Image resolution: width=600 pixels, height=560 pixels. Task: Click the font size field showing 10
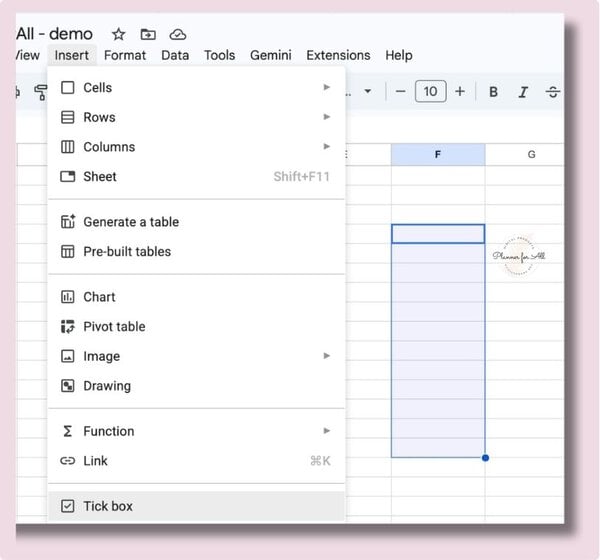click(430, 91)
